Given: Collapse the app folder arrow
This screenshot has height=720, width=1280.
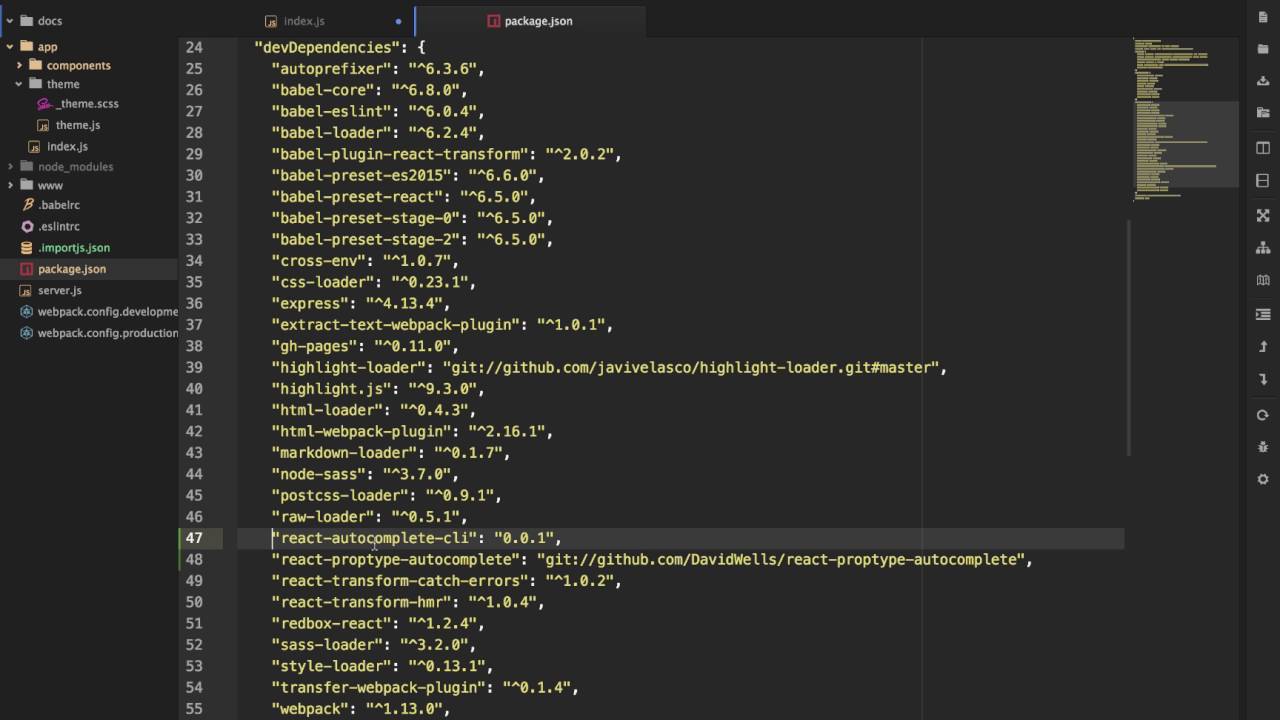Looking at the screenshot, I should coord(10,46).
